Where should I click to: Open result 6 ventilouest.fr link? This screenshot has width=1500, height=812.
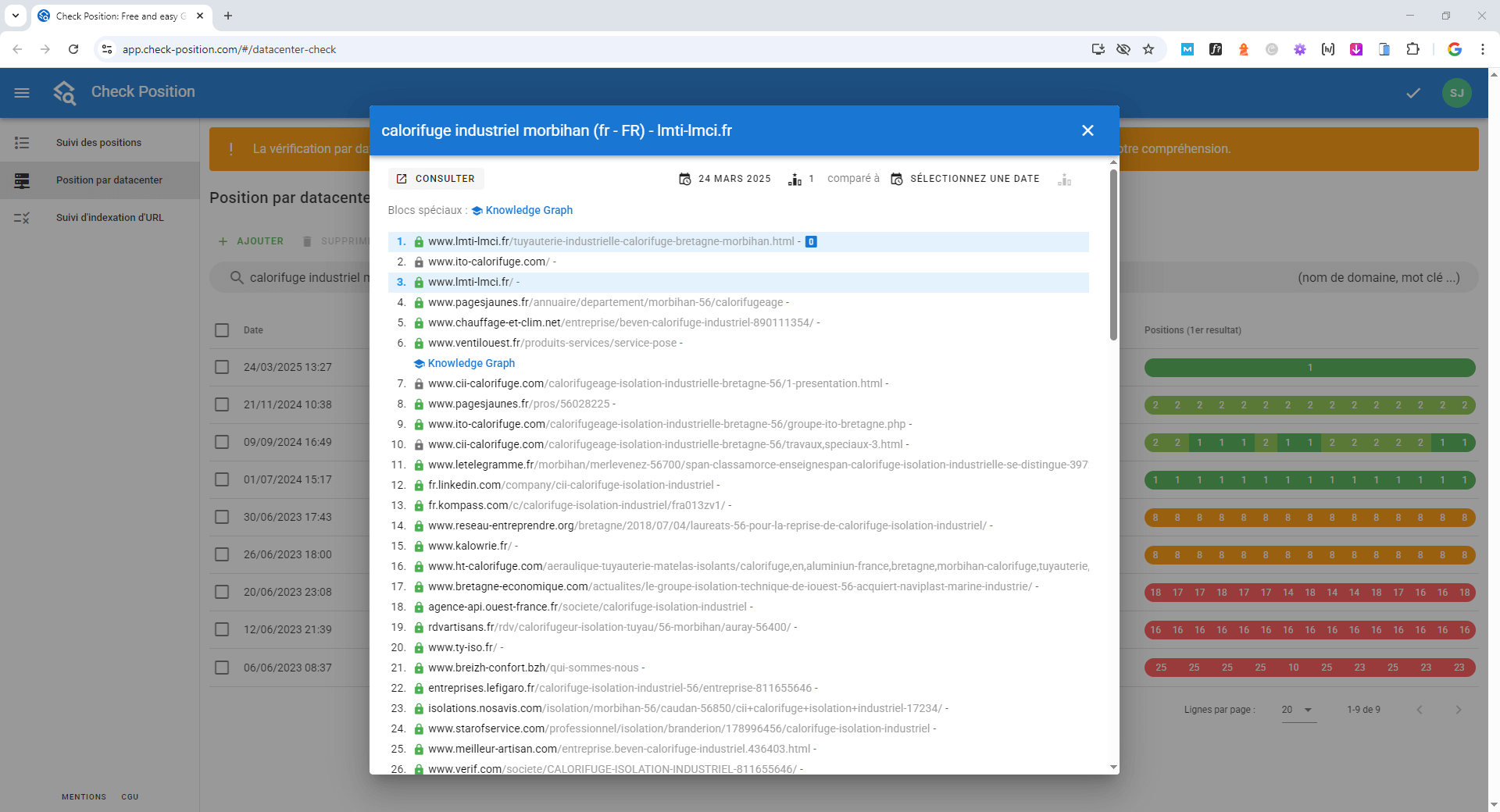[552, 343]
